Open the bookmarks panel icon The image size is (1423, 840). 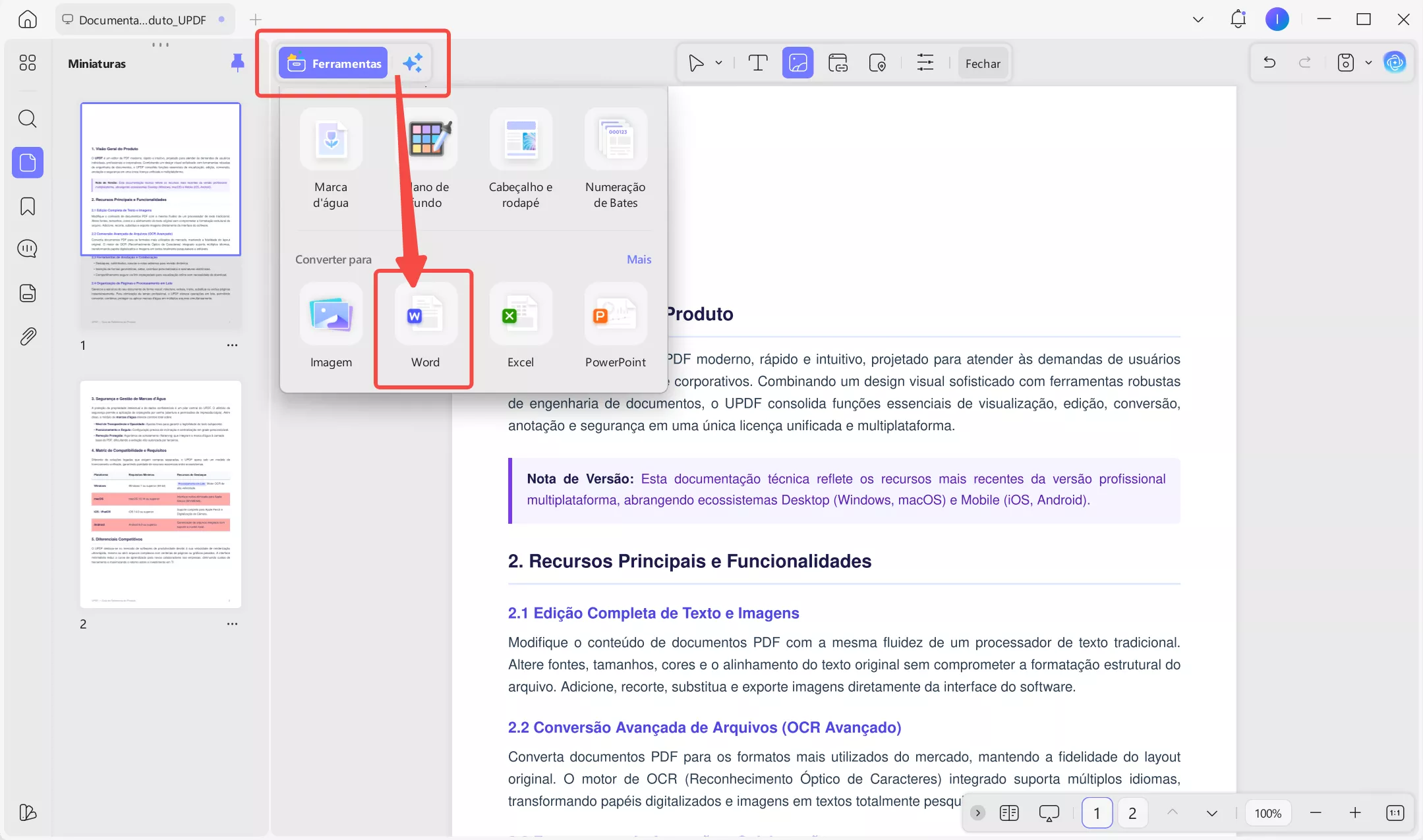pyautogui.click(x=28, y=206)
